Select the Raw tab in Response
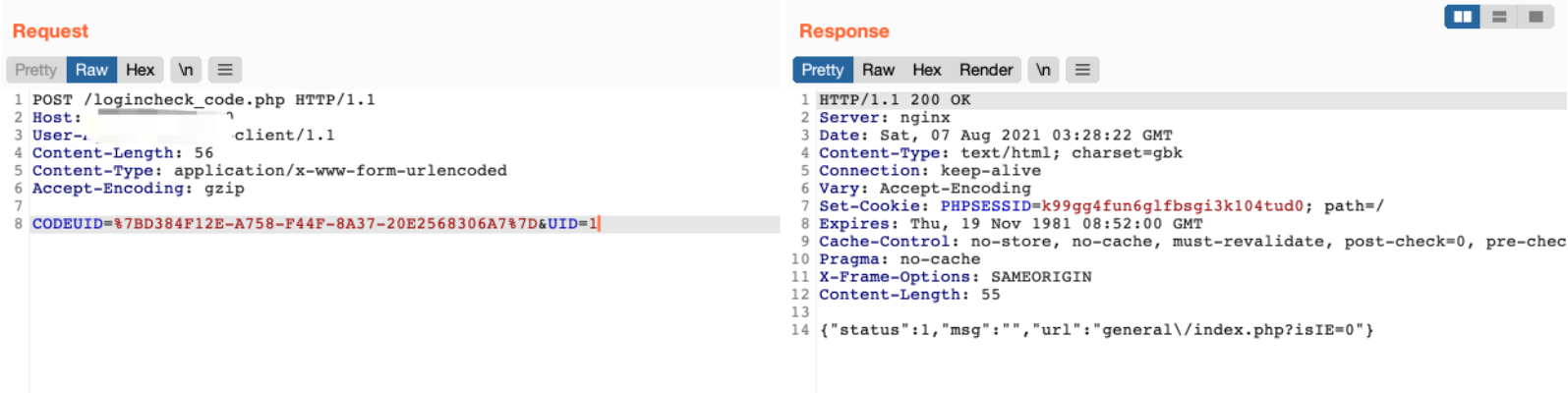 pos(878,70)
